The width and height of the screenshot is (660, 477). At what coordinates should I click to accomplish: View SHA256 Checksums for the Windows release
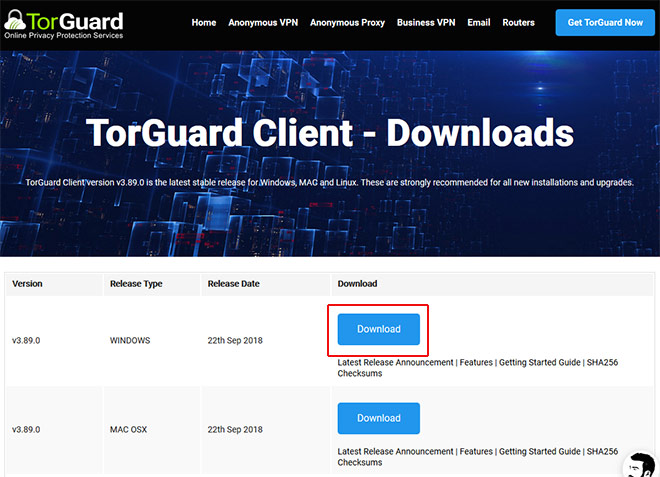(x=600, y=362)
